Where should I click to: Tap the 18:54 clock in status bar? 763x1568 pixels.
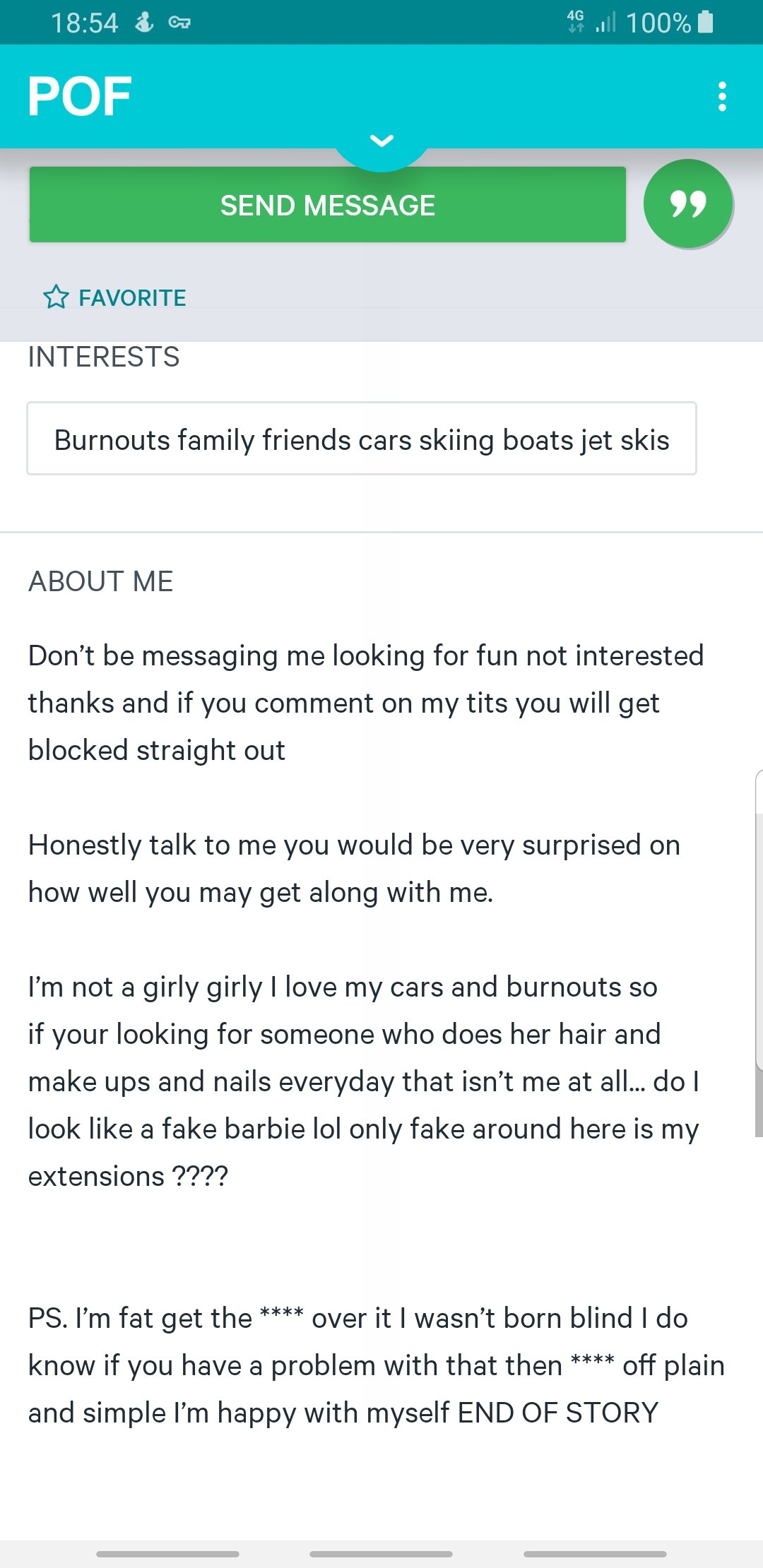[x=84, y=23]
